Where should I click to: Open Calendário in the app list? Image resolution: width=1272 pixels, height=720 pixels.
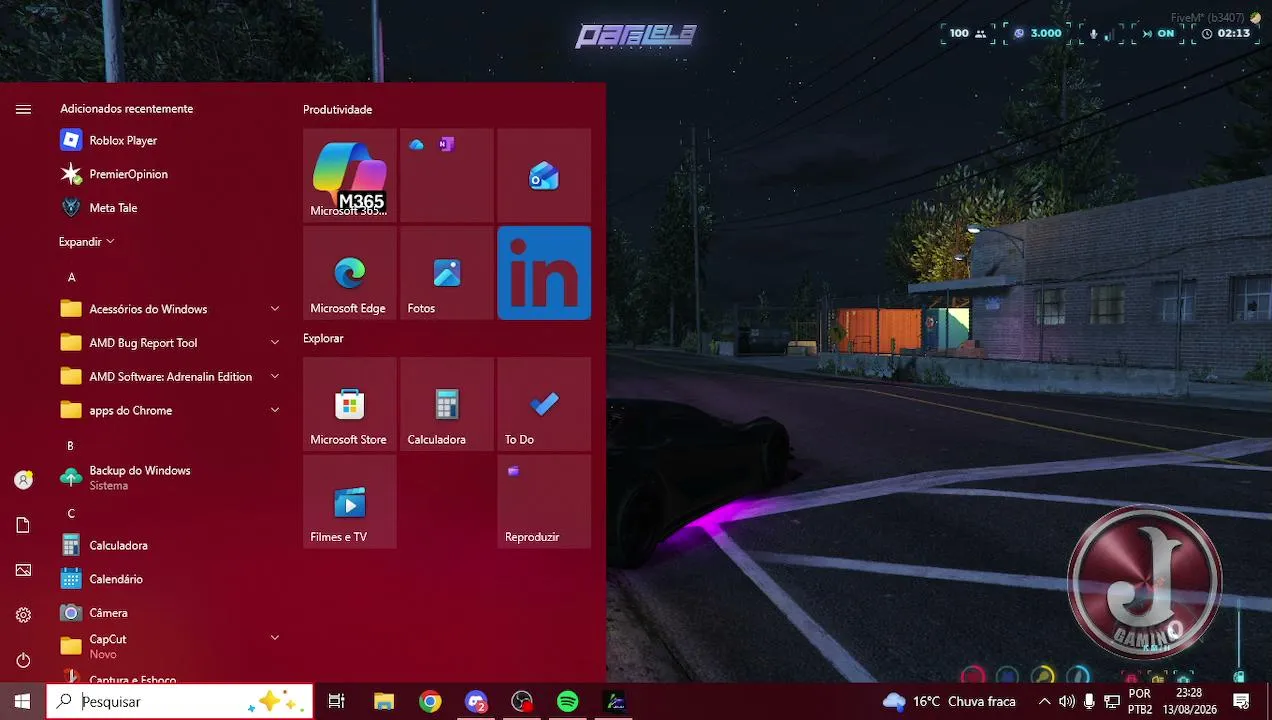170,579
